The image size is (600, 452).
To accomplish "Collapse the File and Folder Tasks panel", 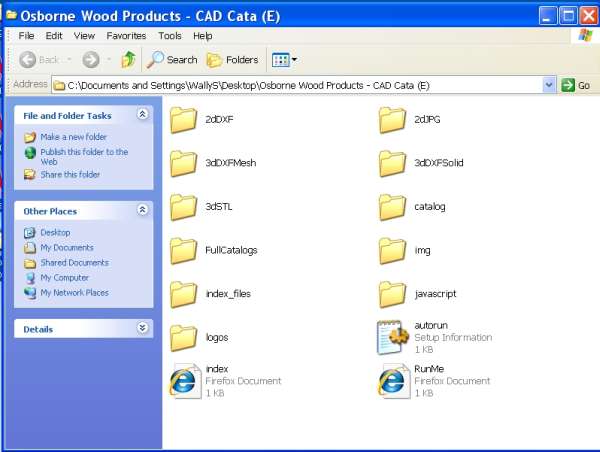I will pos(142,114).
